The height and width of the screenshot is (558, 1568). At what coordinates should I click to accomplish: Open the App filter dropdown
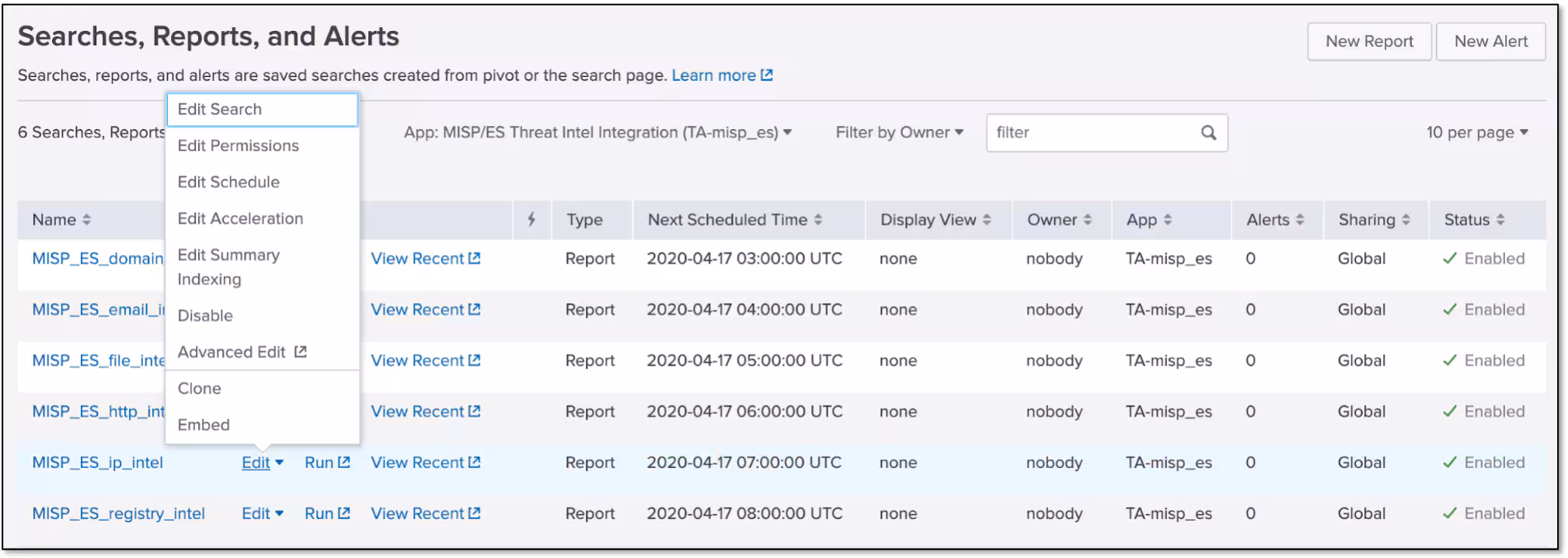coord(597,133)
